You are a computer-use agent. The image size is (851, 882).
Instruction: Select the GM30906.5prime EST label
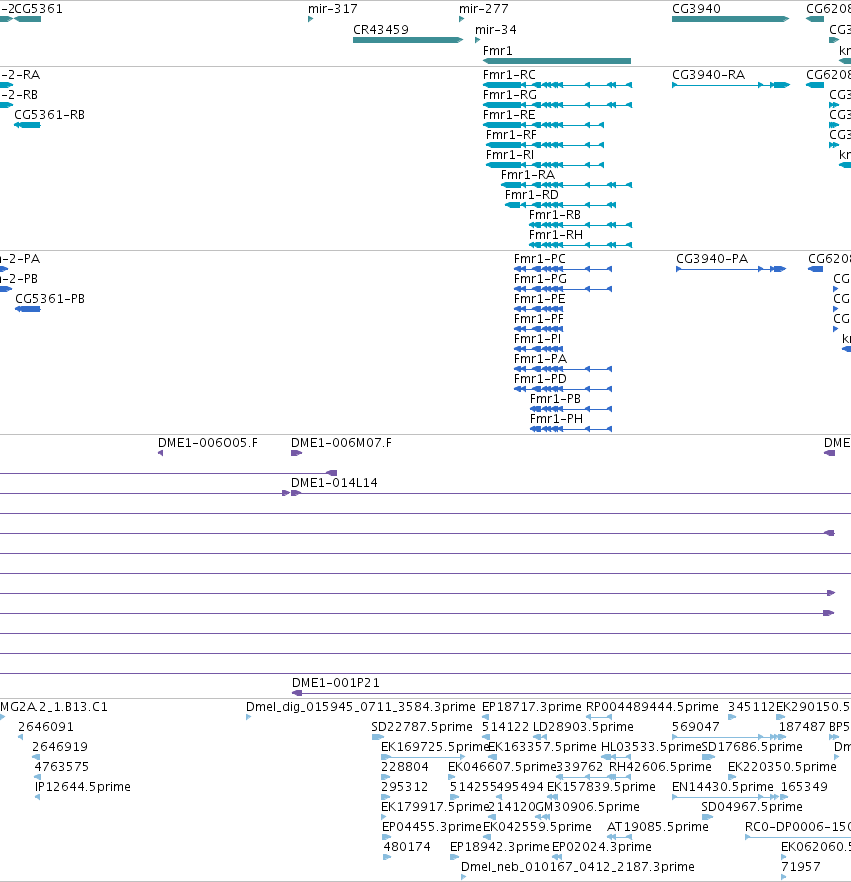click(588, 807)
